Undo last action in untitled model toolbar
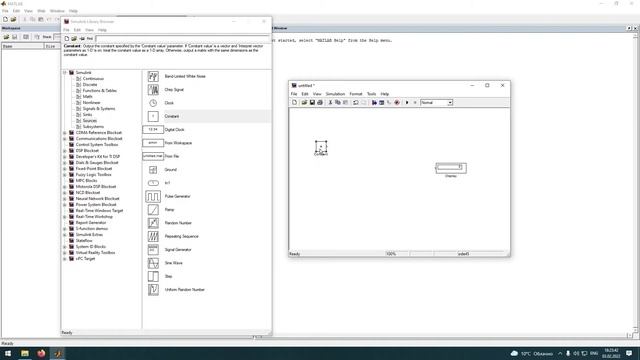The width and height of the screenshot is (640, 360). [356, 102]
